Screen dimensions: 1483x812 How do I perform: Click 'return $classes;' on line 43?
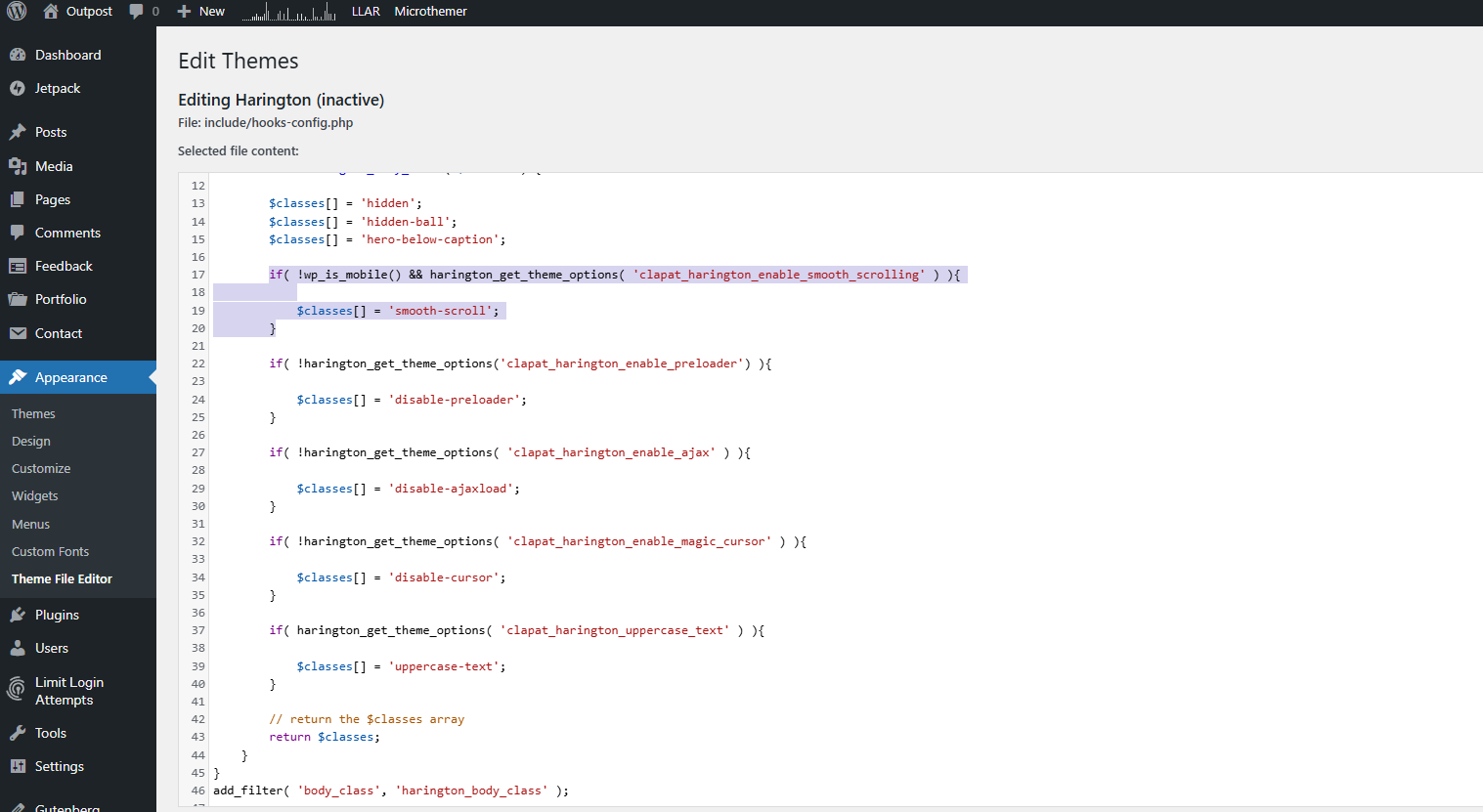[x=325, y=737]
